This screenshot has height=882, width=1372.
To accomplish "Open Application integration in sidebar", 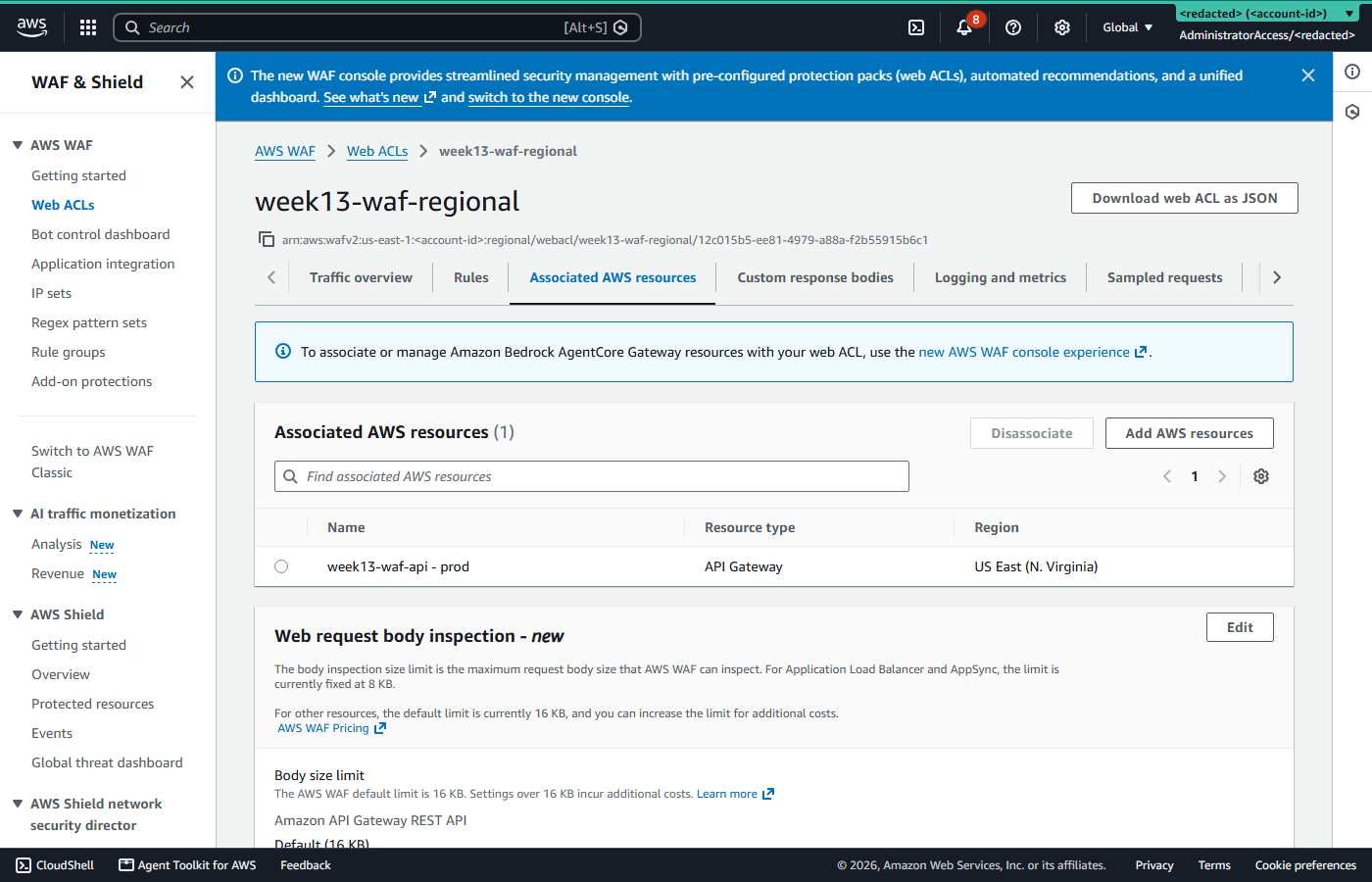I will [103, 264].
